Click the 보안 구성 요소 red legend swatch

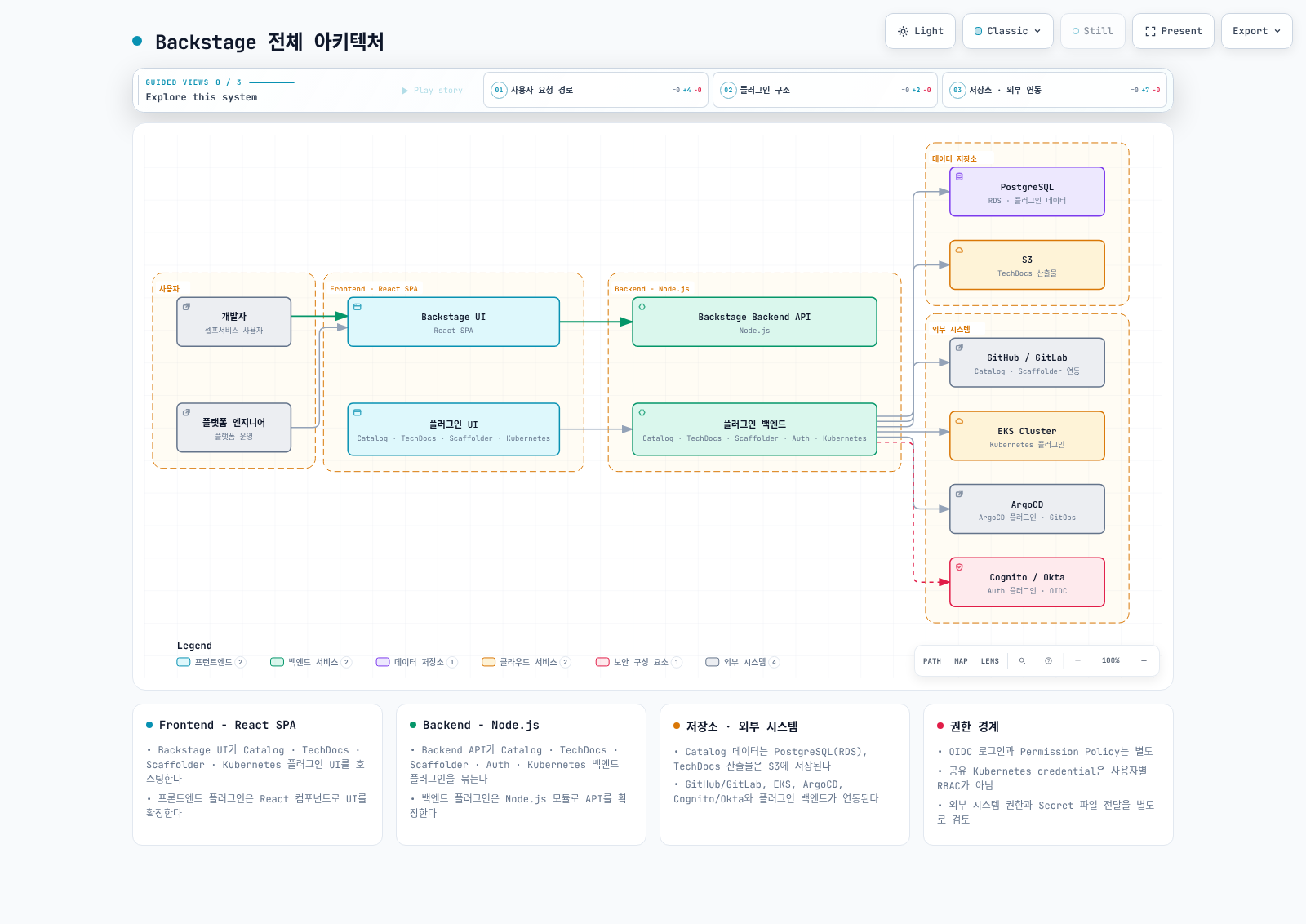(x=602, y=662)
